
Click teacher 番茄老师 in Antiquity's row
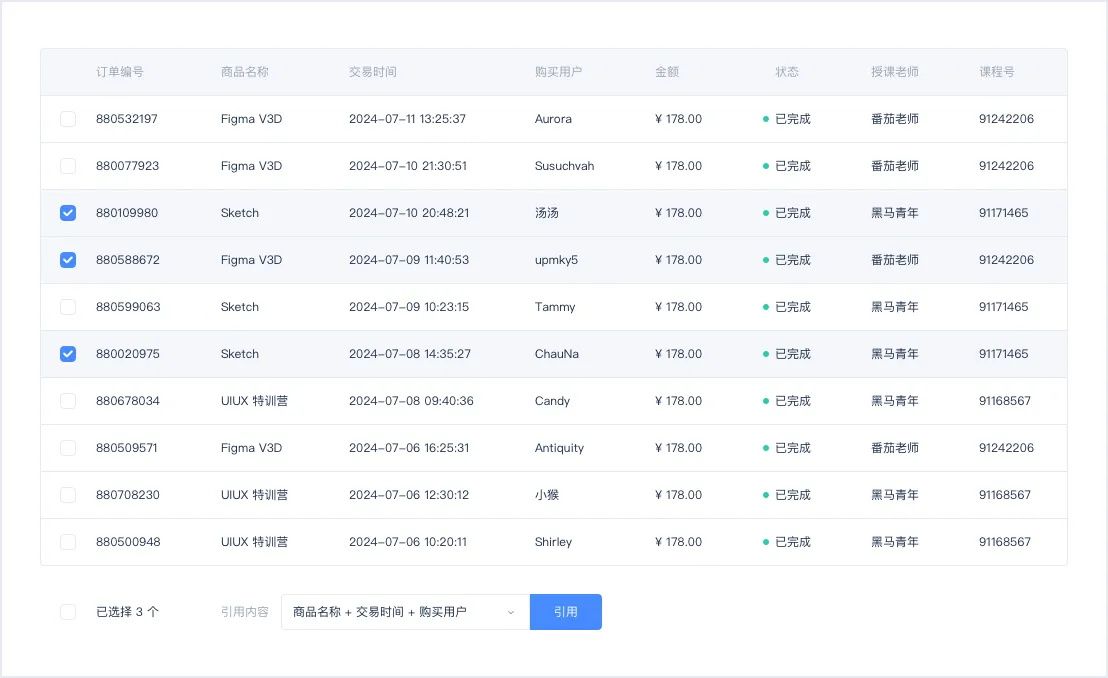click(895, 448)
